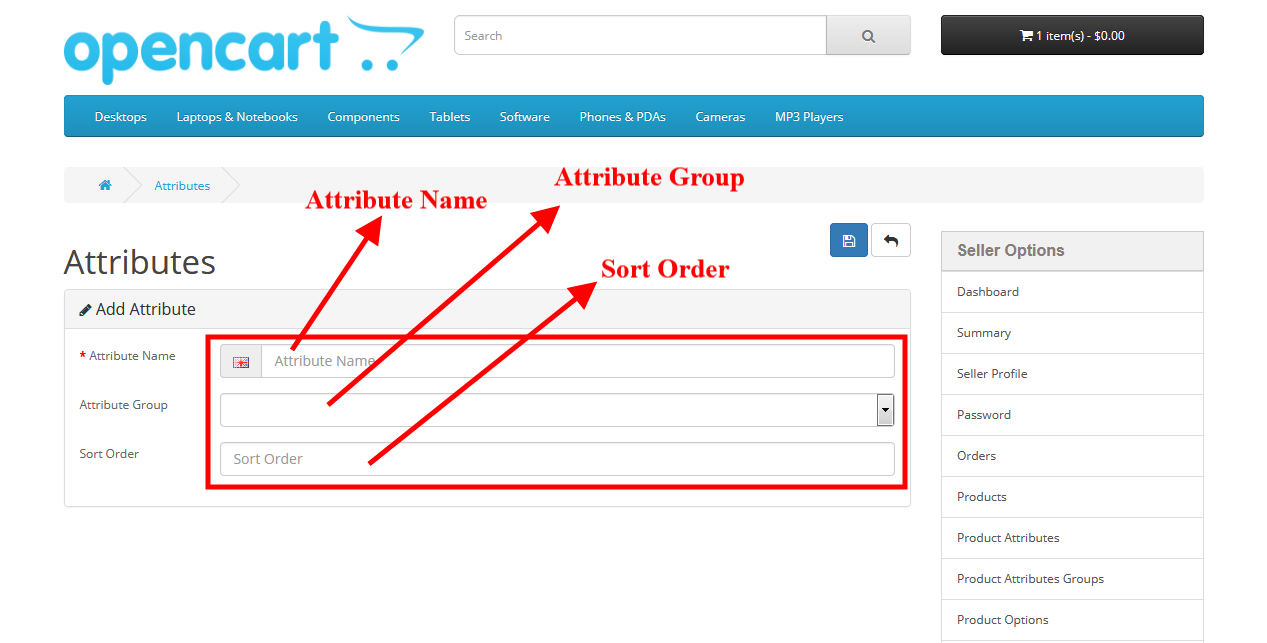This screenshot has height=643, width=1267.
Task: Open the shopping cart 1 item(s) button
Action: [x=1072, y=35]
